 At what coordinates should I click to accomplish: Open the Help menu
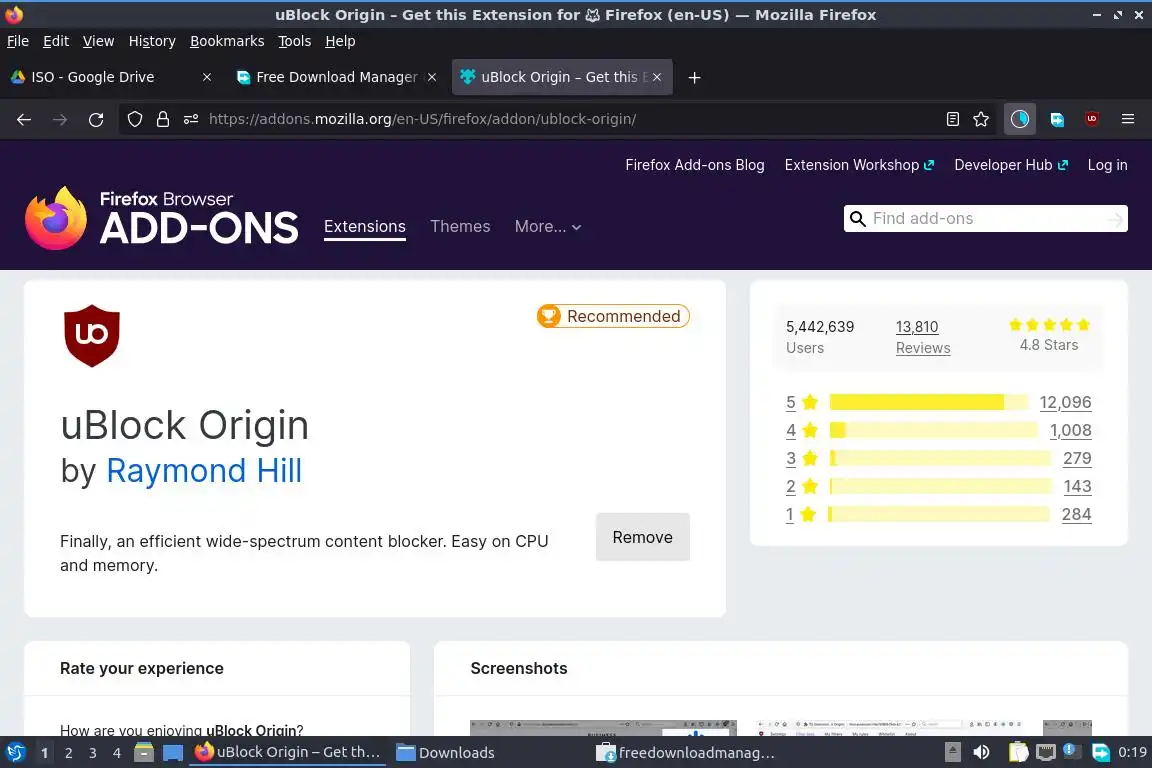340,41
